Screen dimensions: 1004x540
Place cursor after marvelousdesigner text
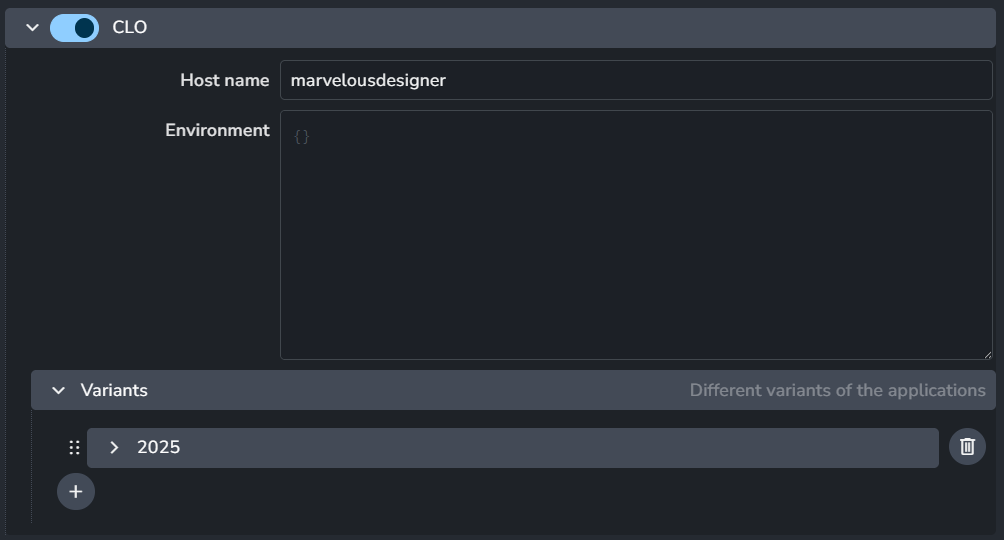[447, 80]
